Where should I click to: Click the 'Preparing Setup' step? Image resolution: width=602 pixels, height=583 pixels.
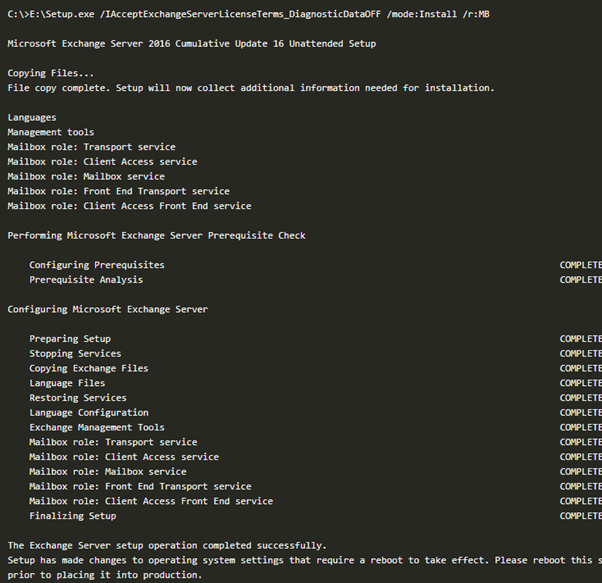tap(70, 339)
